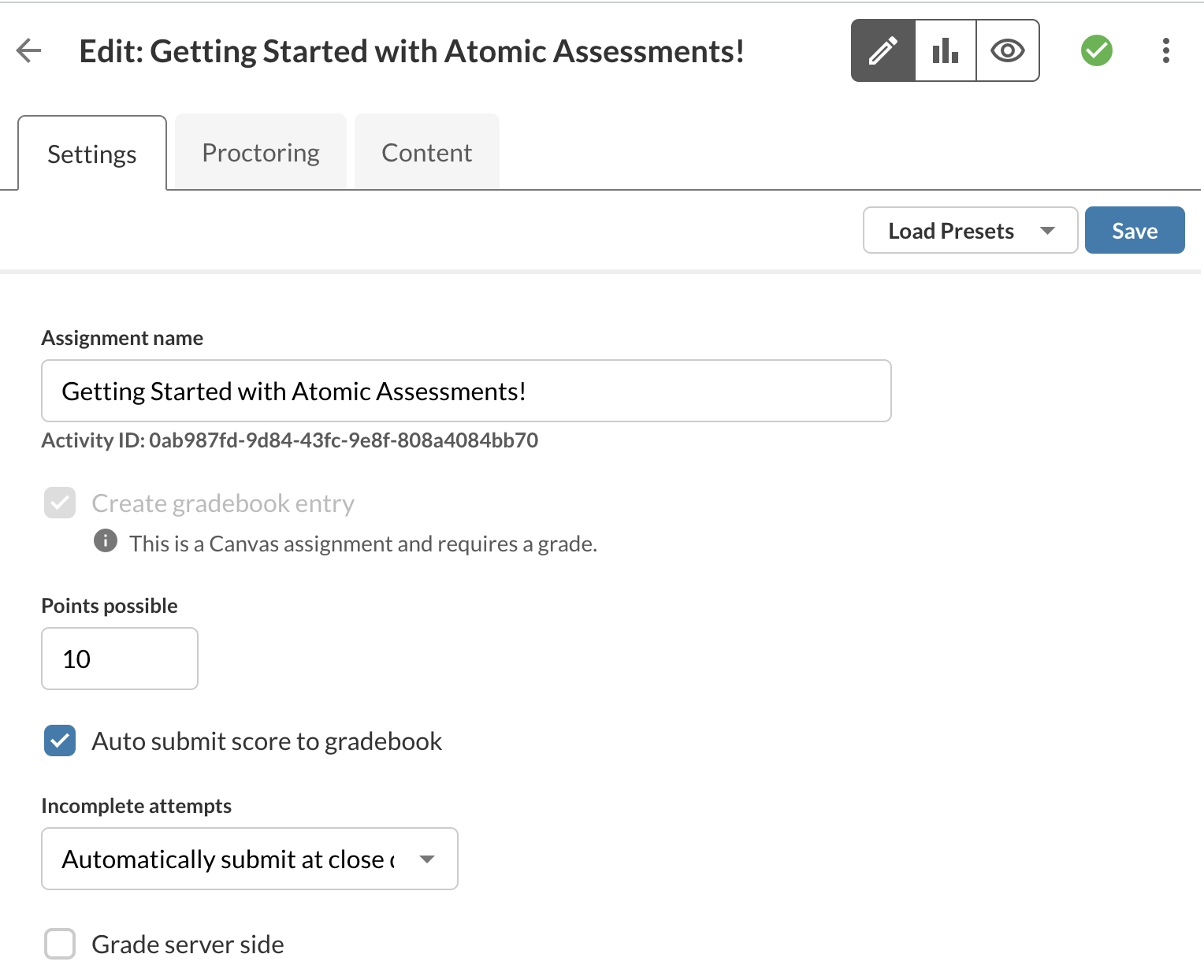Click the Save button
1204x980 pixels.
coord(1135,230)
